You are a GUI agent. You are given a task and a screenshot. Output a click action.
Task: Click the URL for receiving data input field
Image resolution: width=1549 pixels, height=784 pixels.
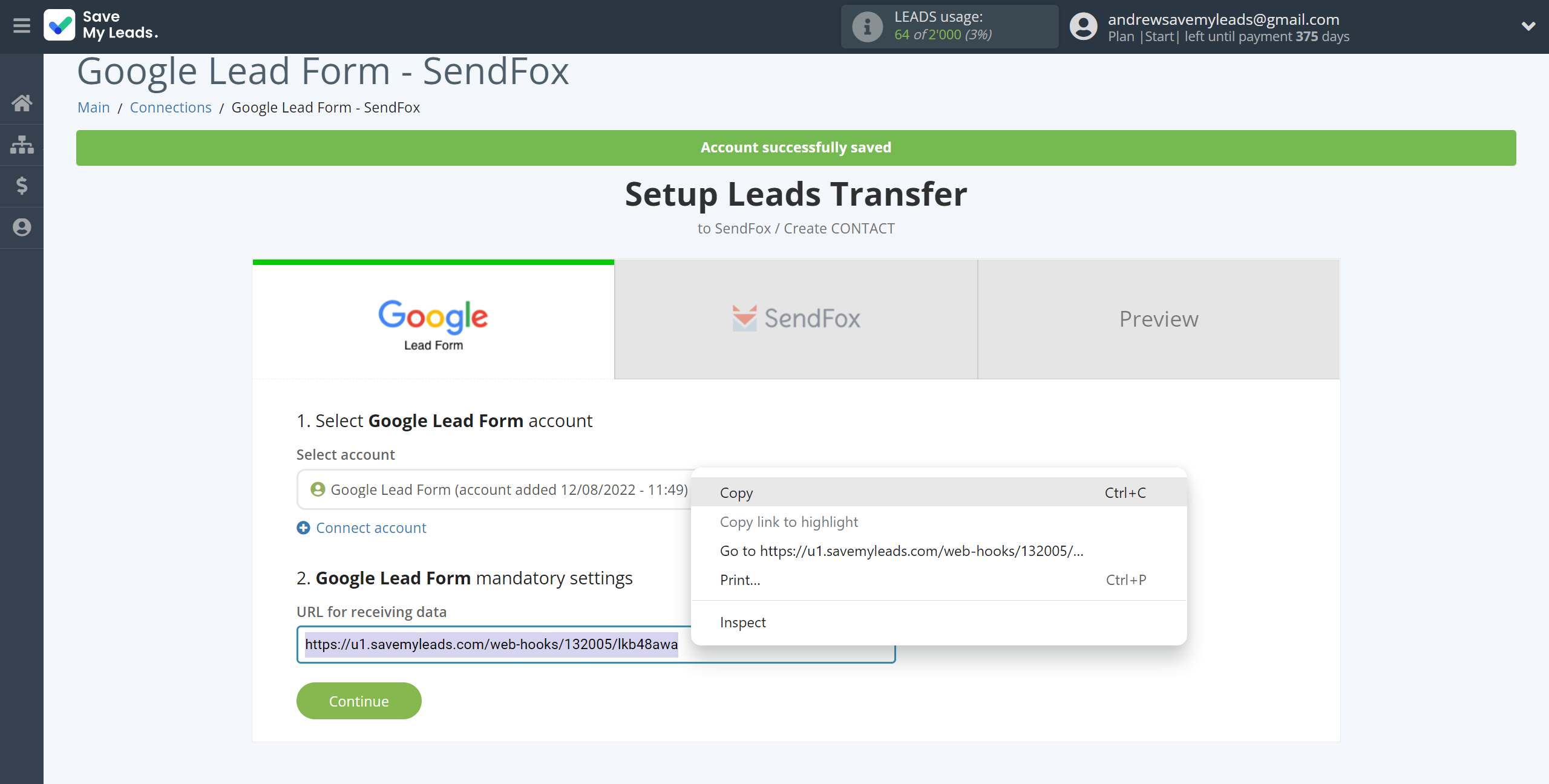click(596, 644)
